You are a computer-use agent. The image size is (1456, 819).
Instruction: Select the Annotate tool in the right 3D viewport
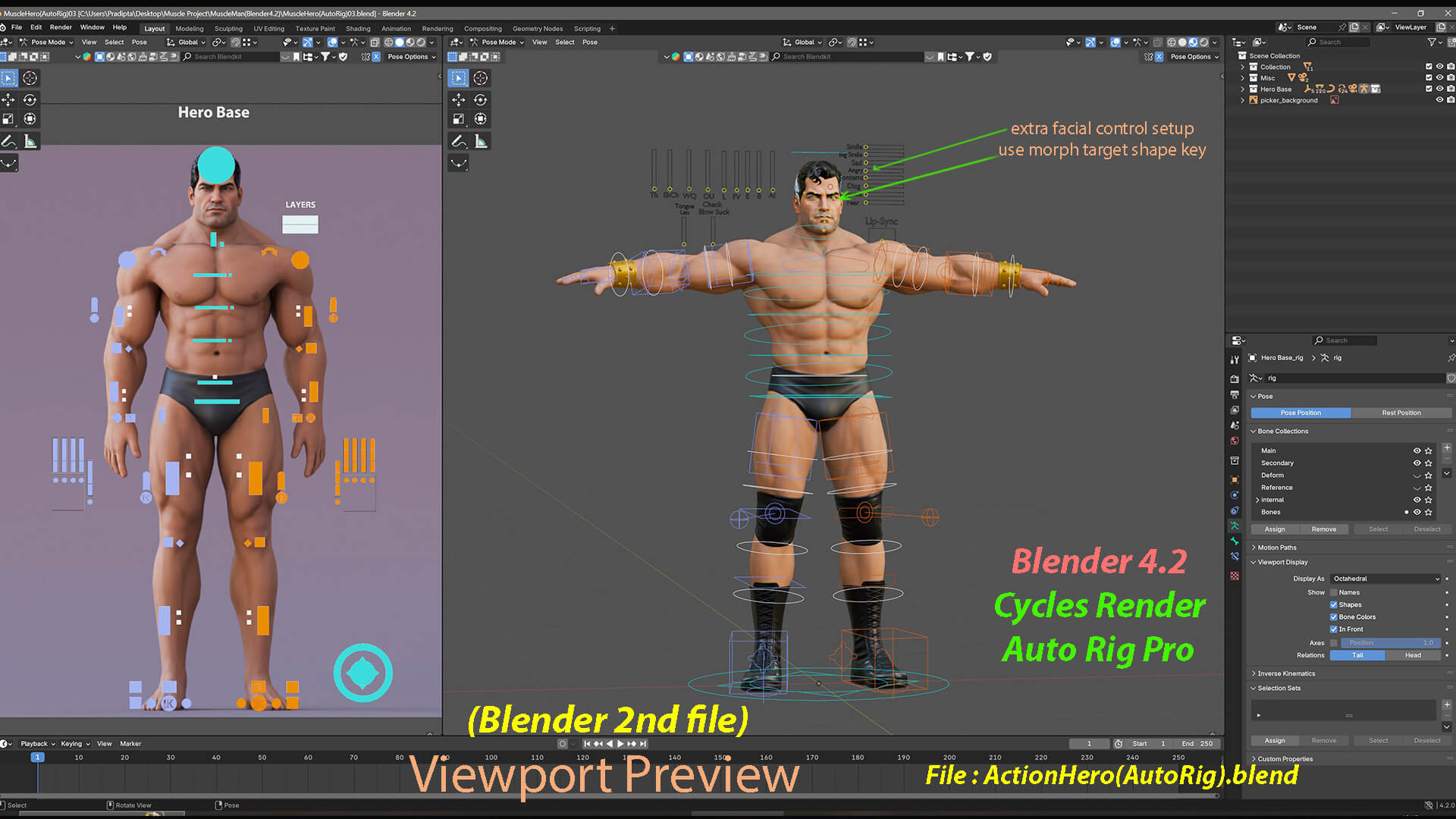(x=459, y=141)
